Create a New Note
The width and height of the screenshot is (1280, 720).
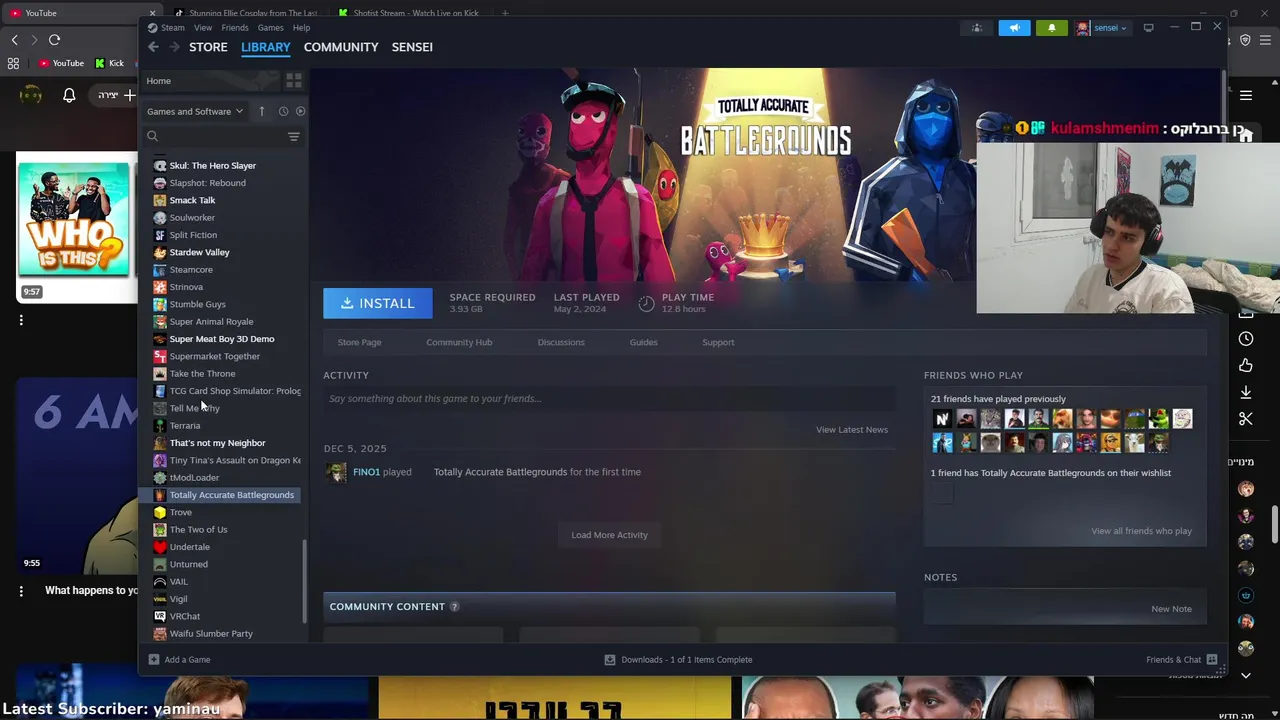(1171, 609)
